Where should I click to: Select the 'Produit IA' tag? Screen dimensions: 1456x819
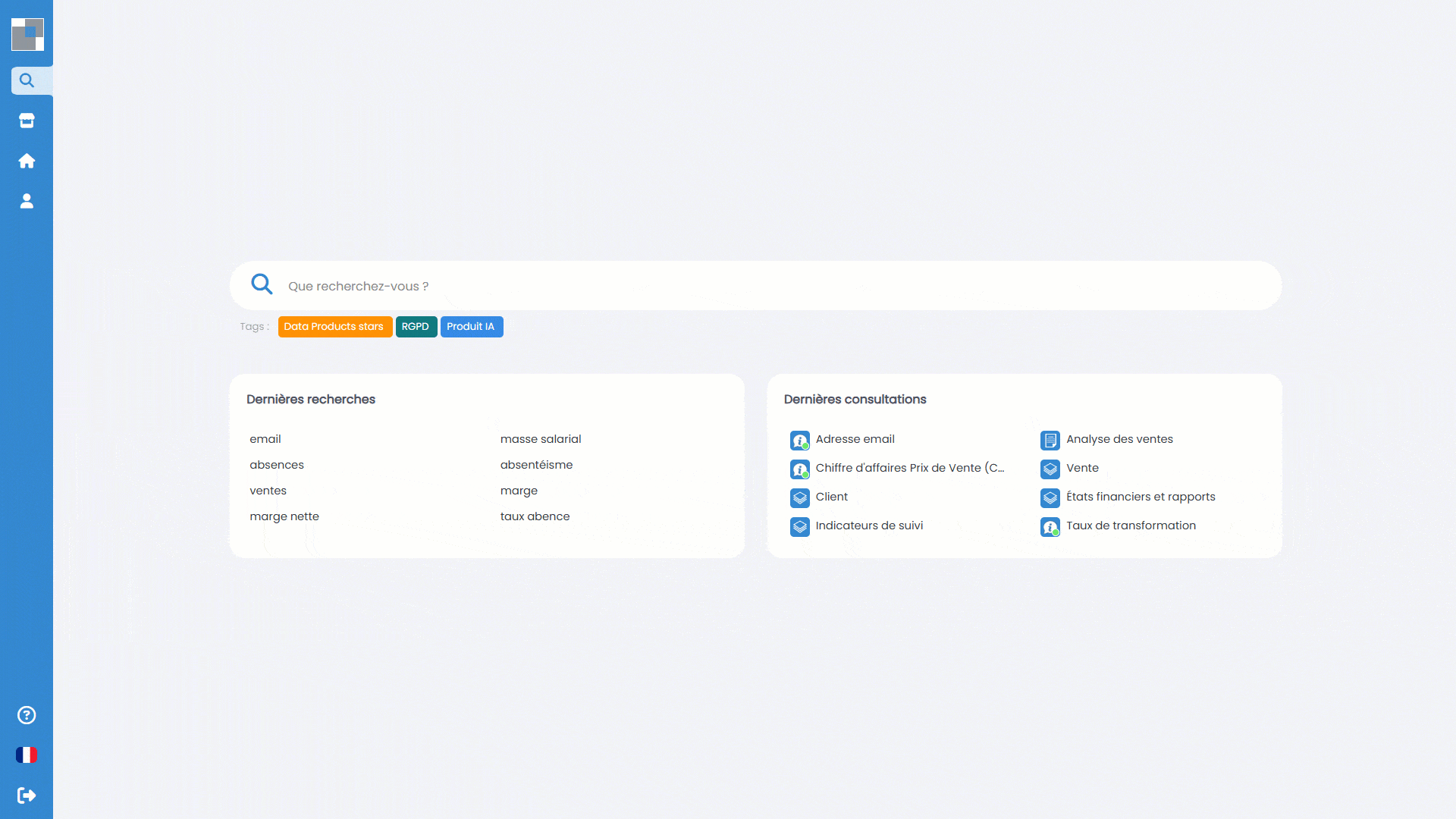471,327
